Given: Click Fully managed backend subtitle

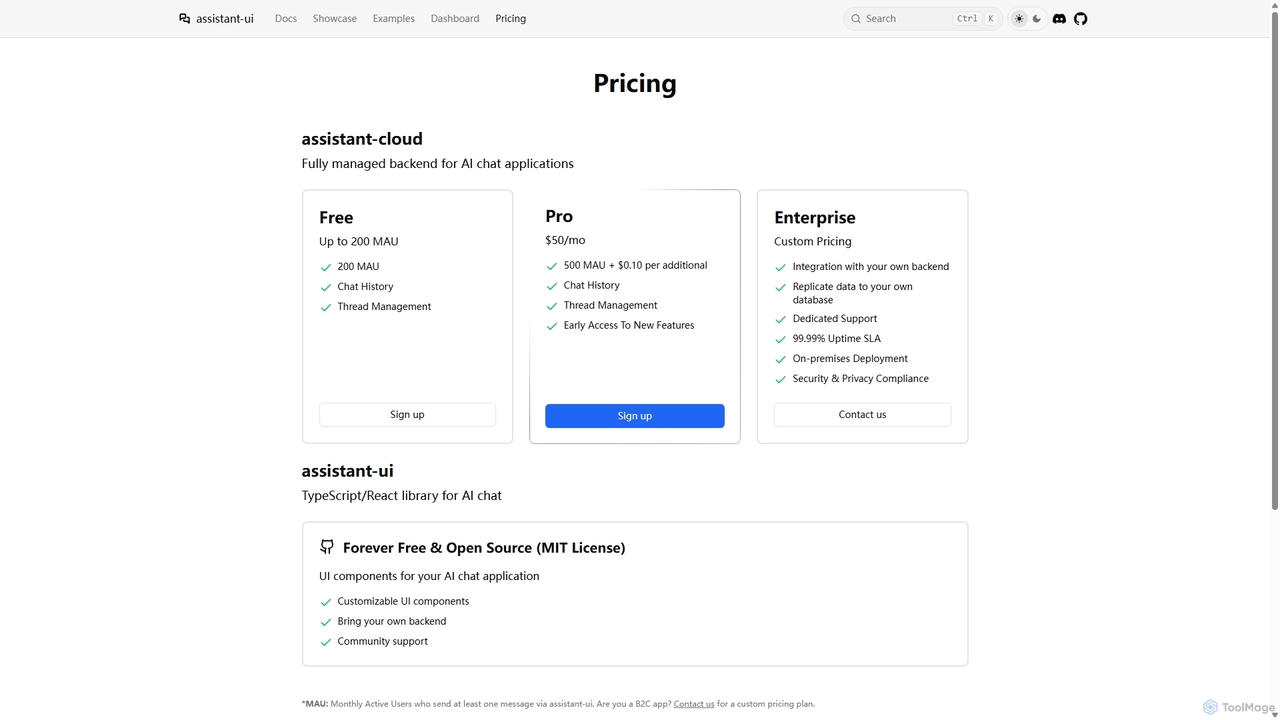Looking at the screenshot, I should (438, 164).
